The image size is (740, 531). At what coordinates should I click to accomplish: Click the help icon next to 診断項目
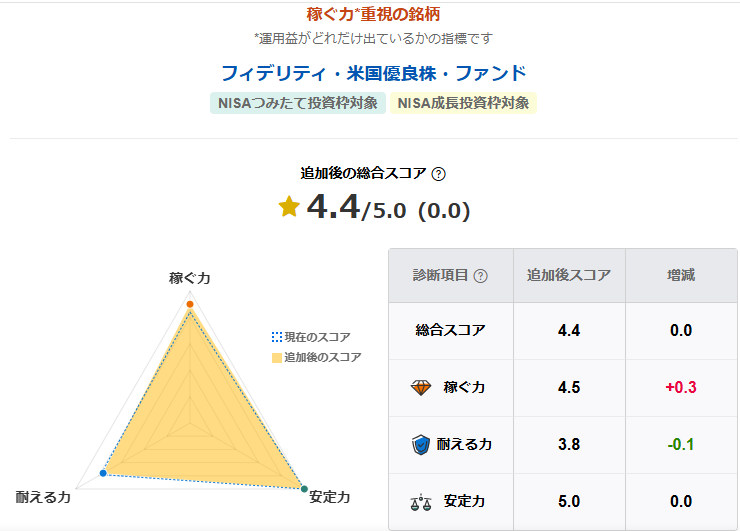click(x=481, y=276)
